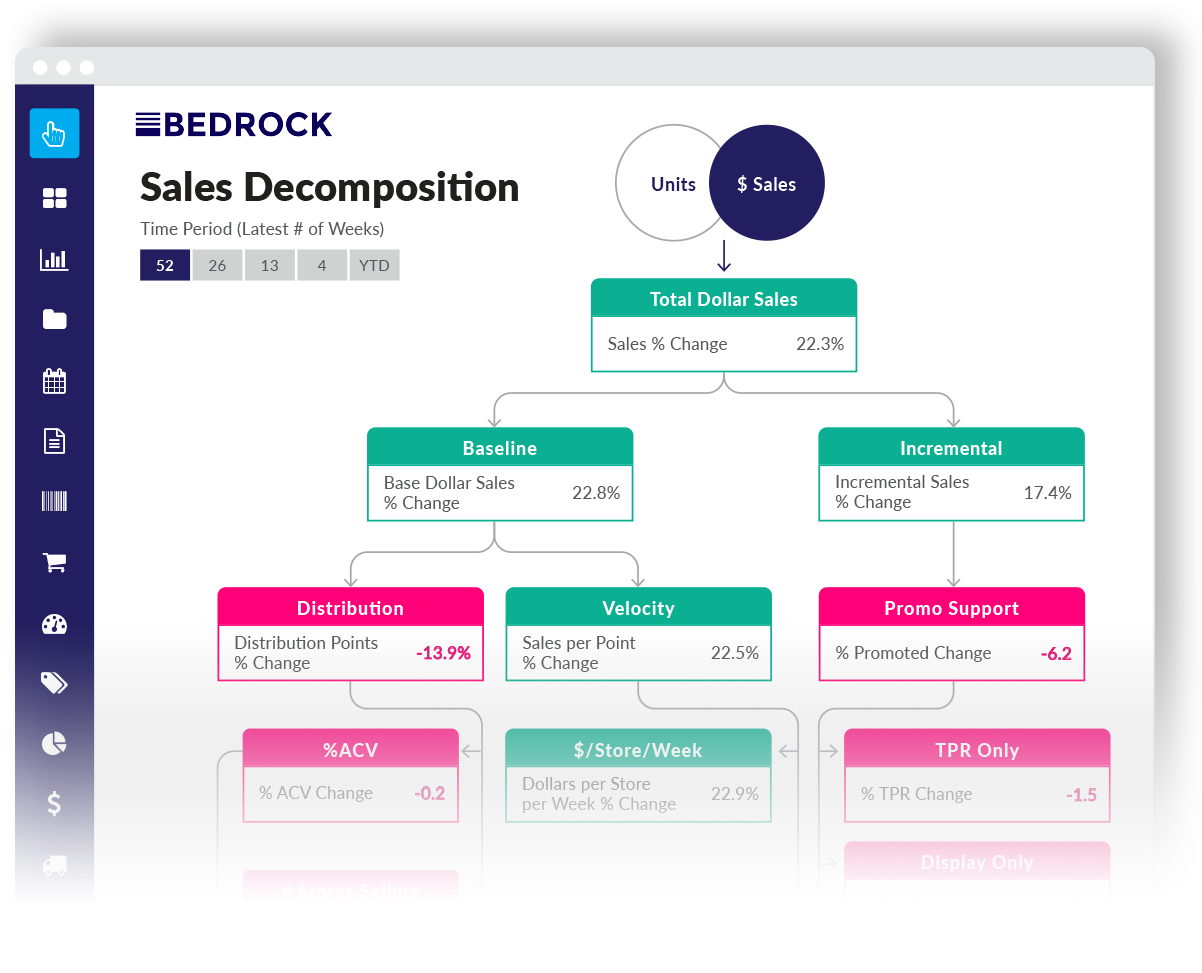Viewport: 1202px width, 973px height.
Task: Open the bar chart icon in sidebar
Action: [54, 259]
